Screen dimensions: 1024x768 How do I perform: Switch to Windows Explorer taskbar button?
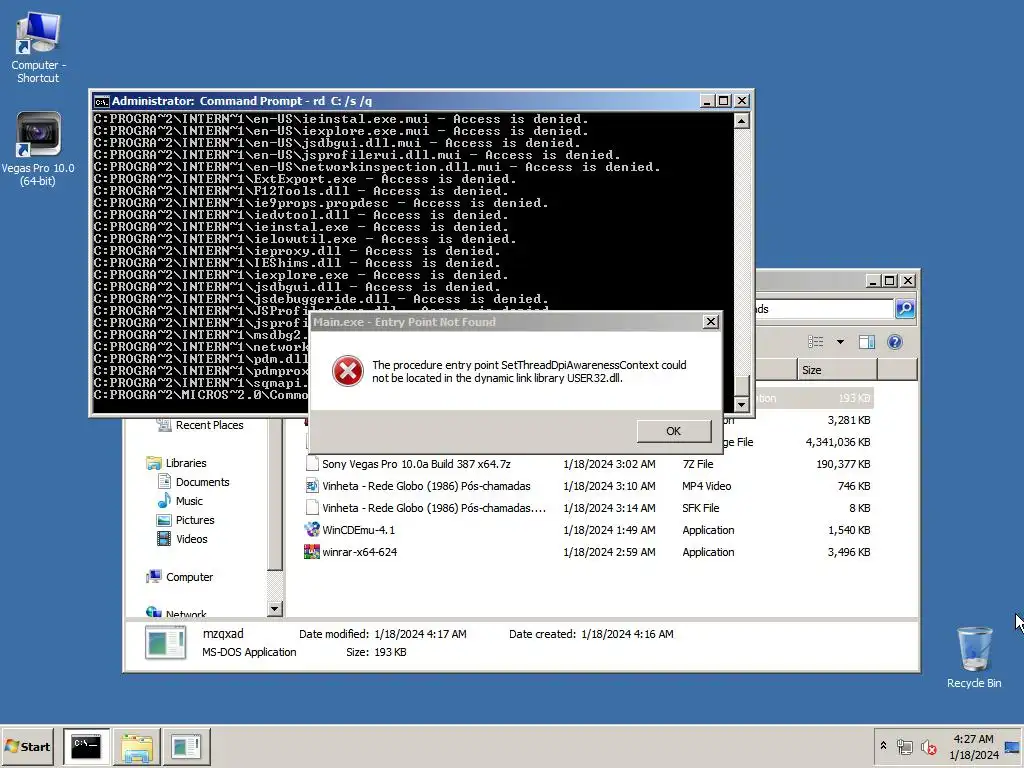point(136,746)
